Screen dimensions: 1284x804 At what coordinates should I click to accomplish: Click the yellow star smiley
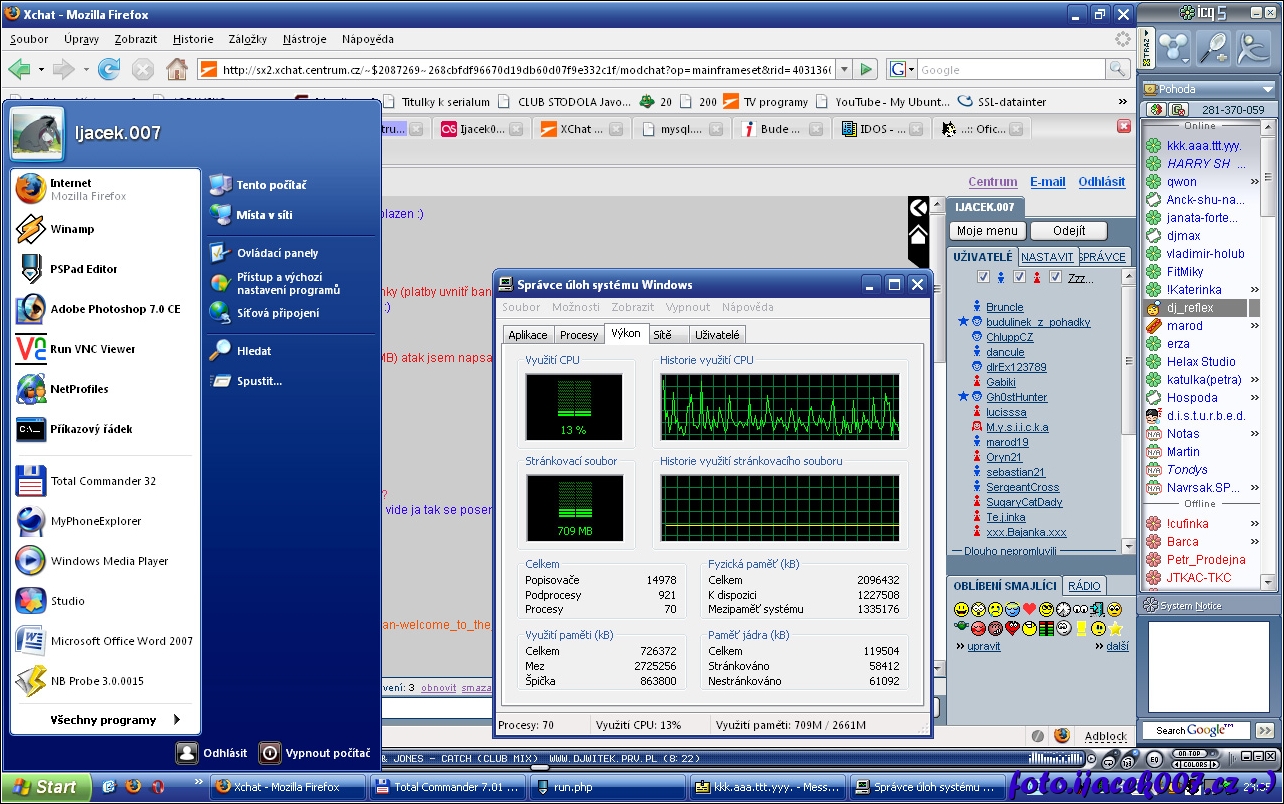point(1115,628)
